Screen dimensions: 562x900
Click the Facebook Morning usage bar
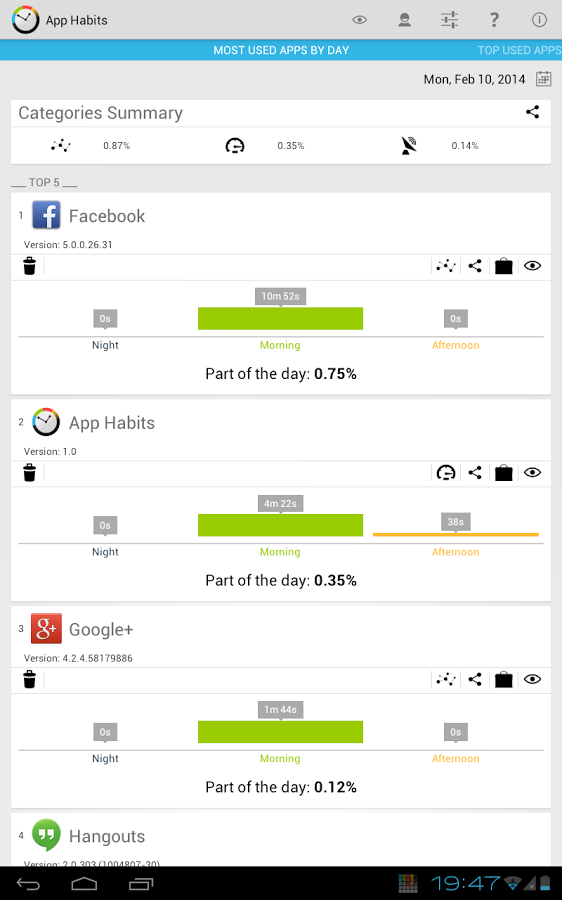click(x=280, y=319)
